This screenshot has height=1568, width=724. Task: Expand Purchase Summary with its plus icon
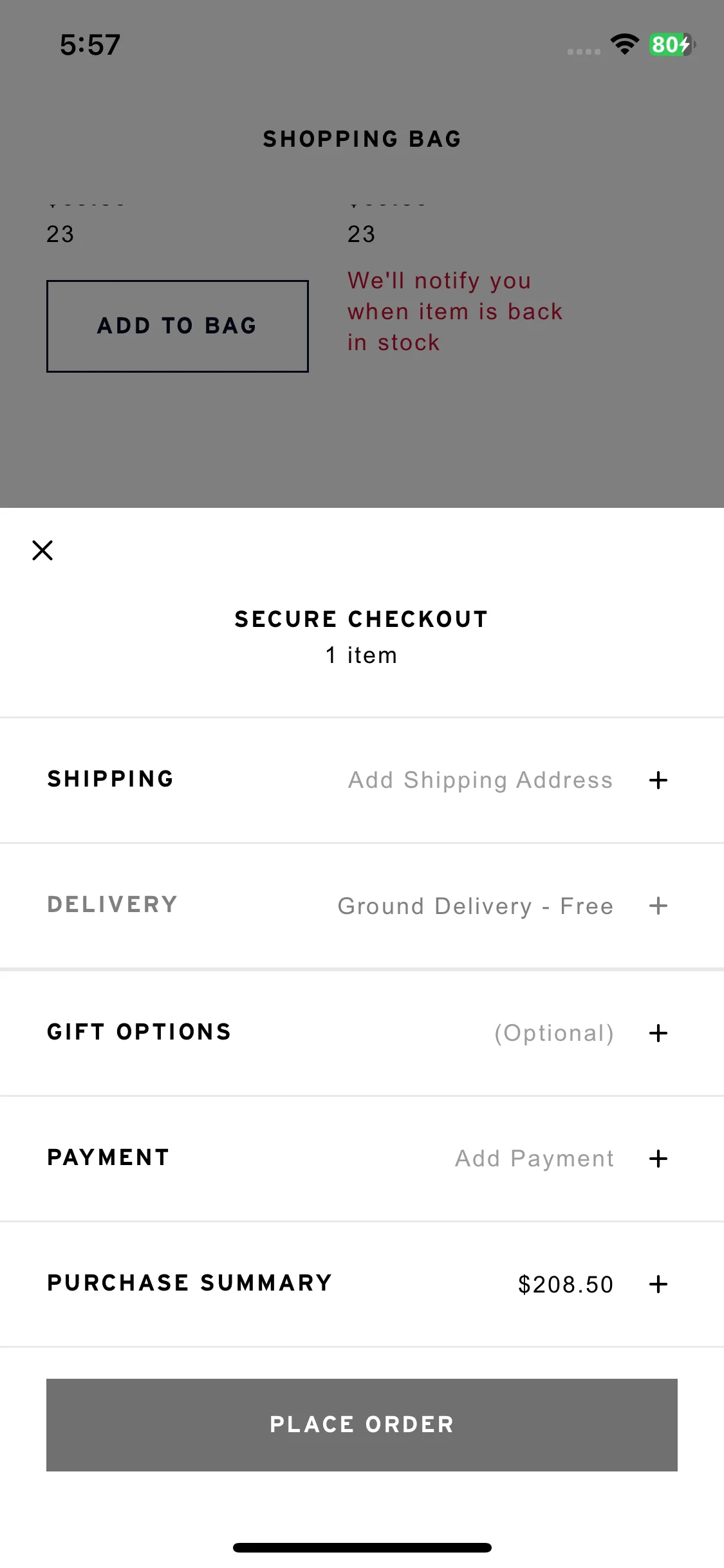[658, 1284]
